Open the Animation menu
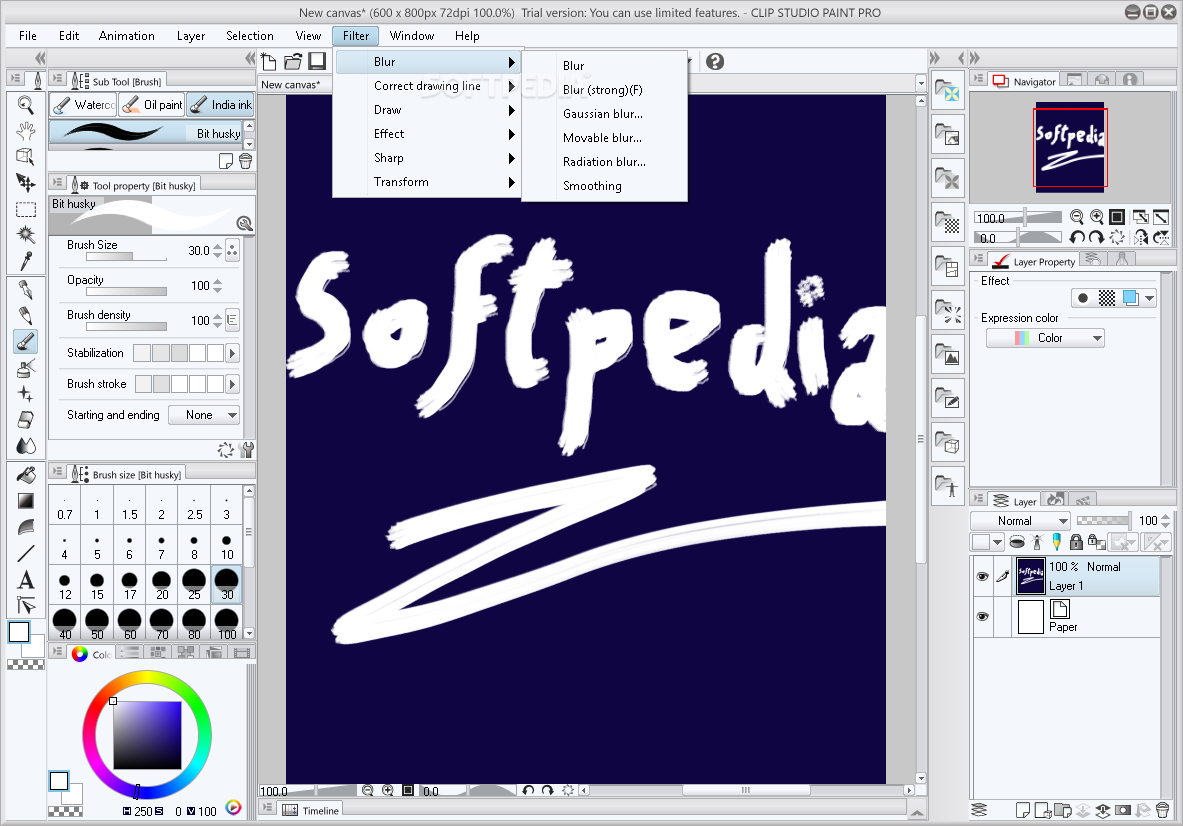The image size is (1183, 826). coord(127,35)
